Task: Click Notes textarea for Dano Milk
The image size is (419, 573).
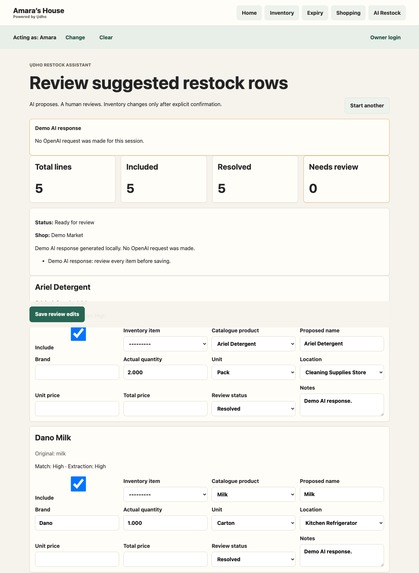Action: [x=342, y=555]
